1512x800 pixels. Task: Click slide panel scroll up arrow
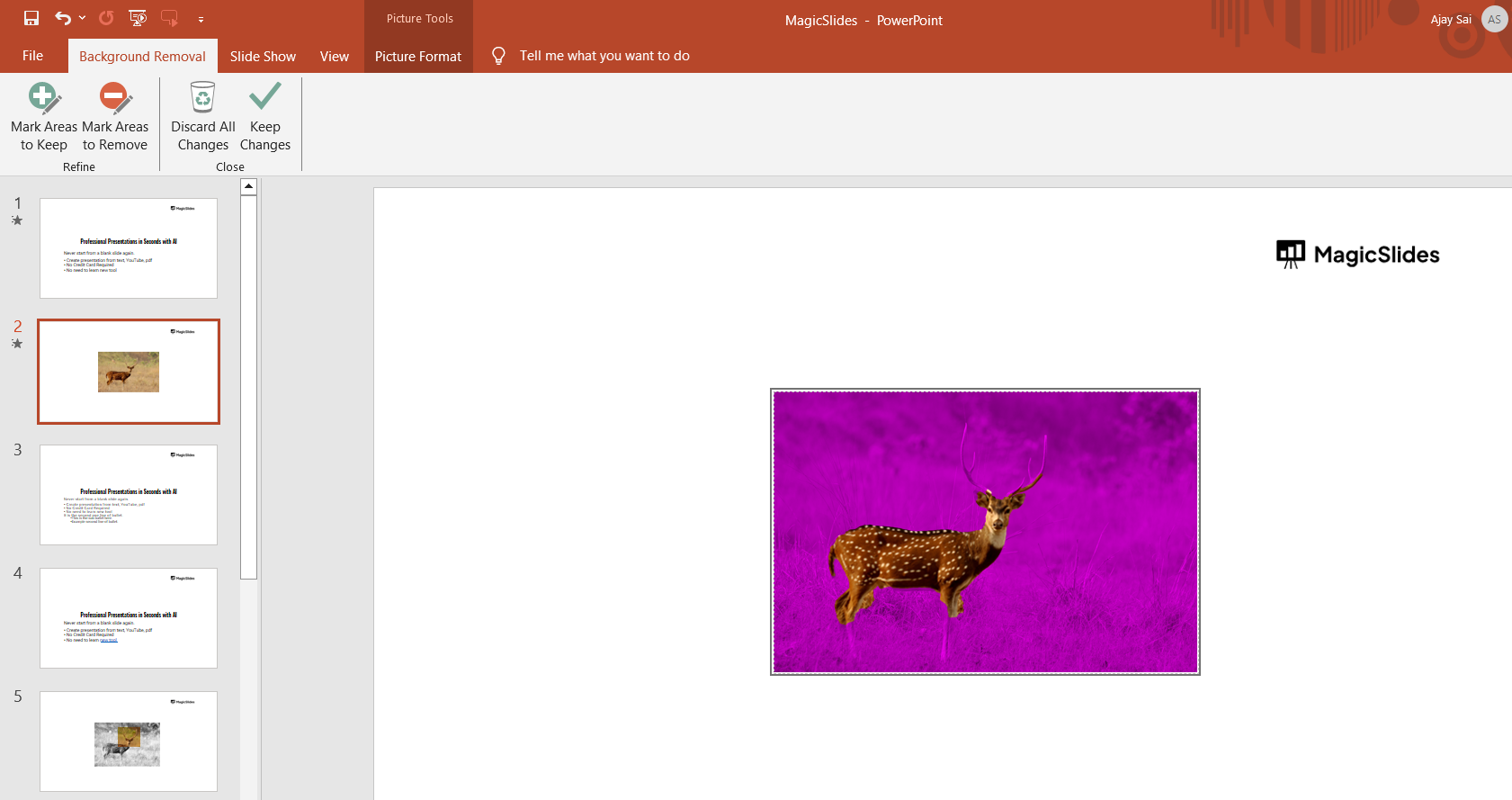[249, 186]
